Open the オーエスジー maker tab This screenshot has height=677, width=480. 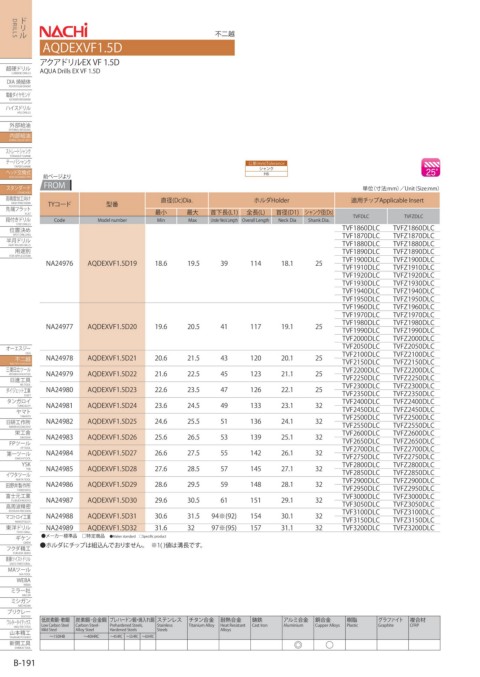point(16,350)
